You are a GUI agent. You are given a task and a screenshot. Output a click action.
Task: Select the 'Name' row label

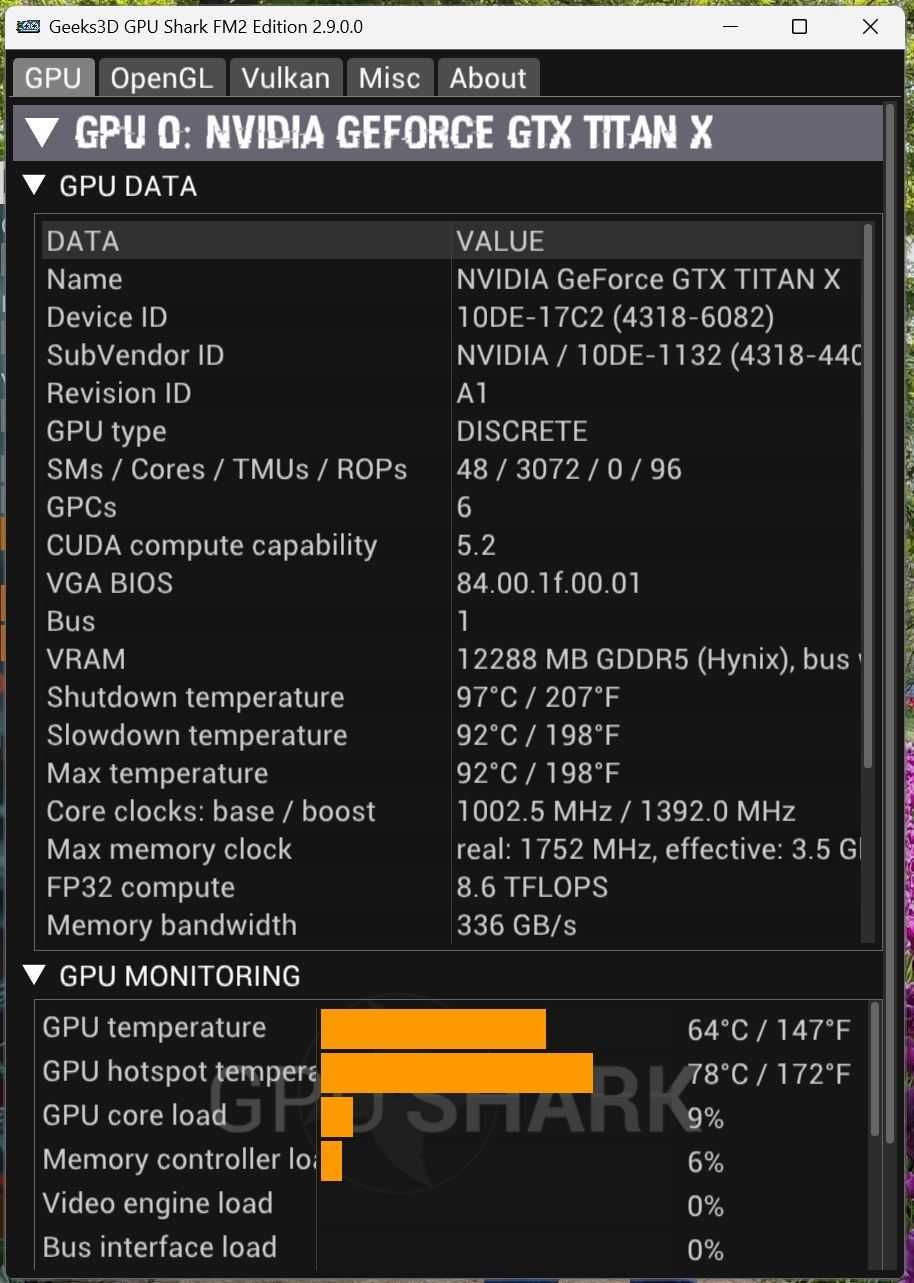pyautogui.click(x=84, y=279)
